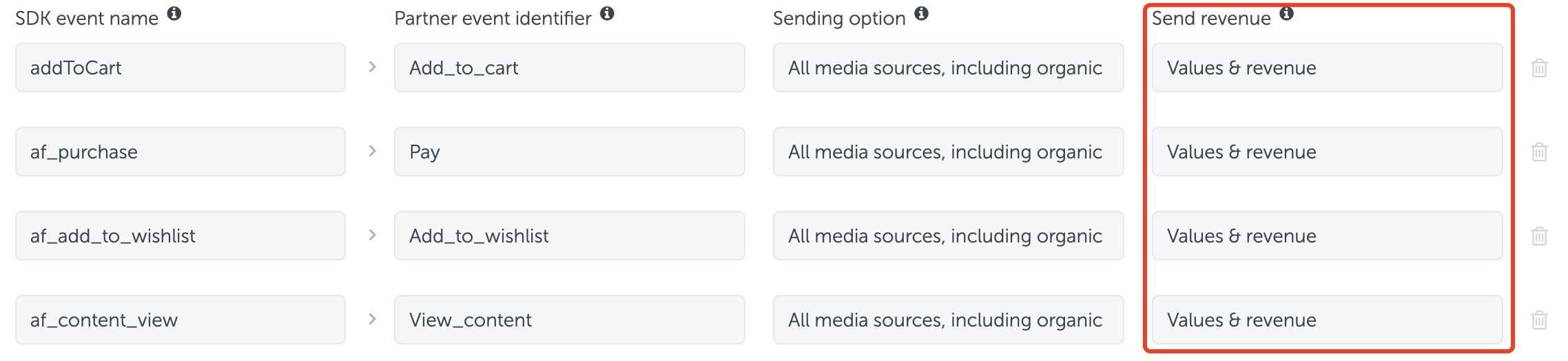Click the View_content partner identifier field
Screen dimensions: 1568x361
click(x=569, y=320)
